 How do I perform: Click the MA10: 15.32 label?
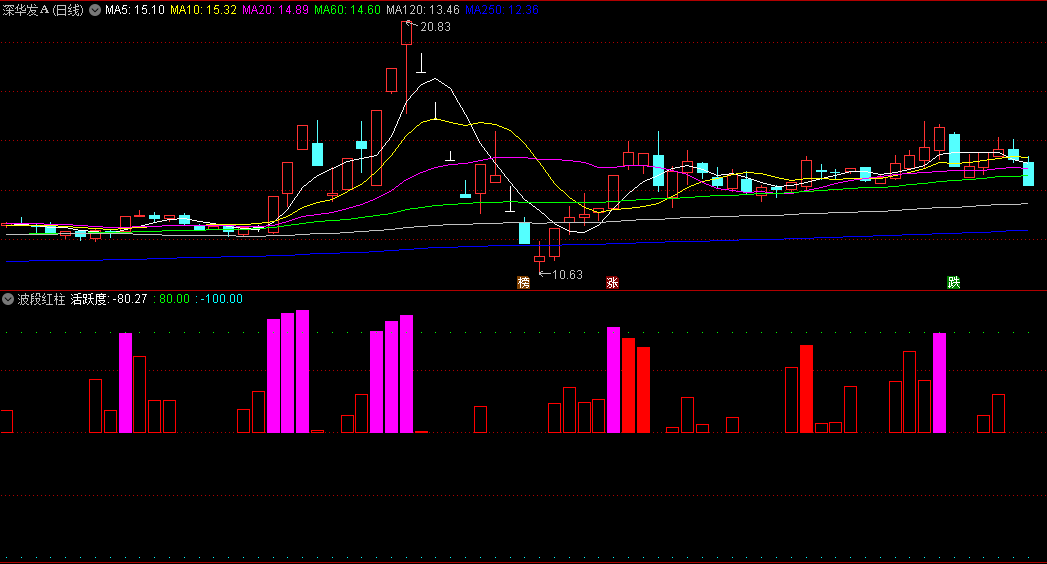coord(204,10)
